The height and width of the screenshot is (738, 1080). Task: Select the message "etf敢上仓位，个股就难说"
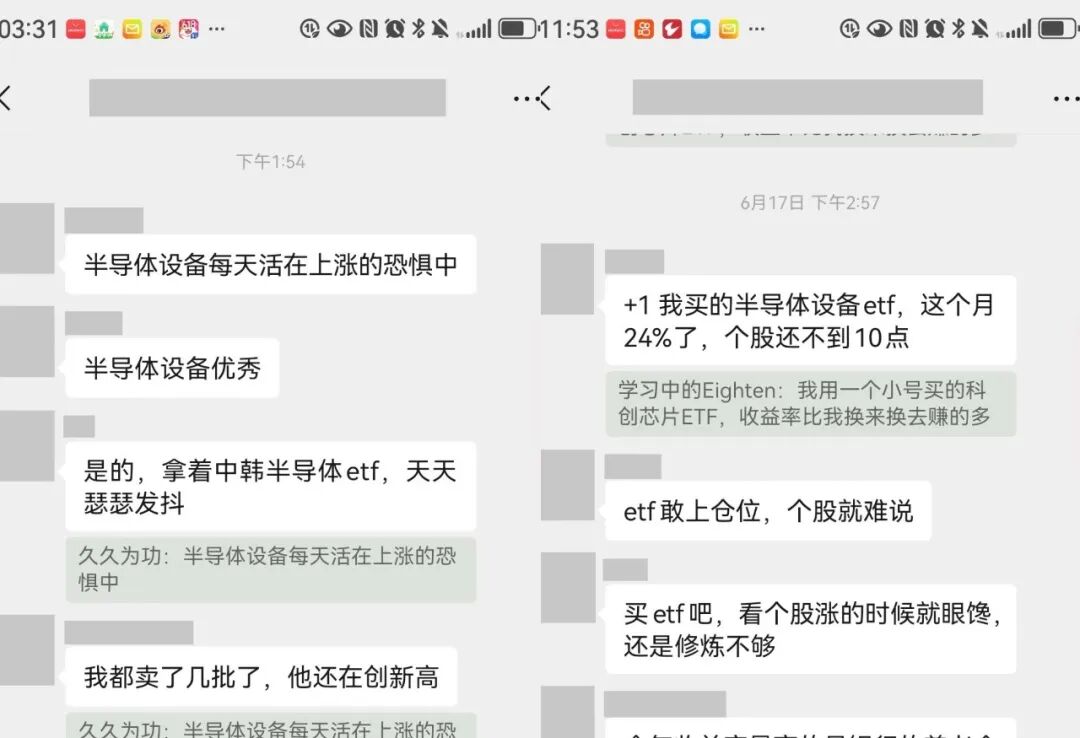point(768,511)
